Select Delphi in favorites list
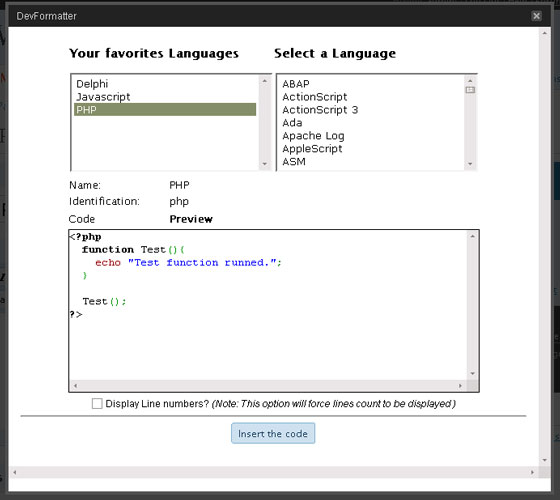This screenshot has height=500, width=560. [x=165, y=84]
